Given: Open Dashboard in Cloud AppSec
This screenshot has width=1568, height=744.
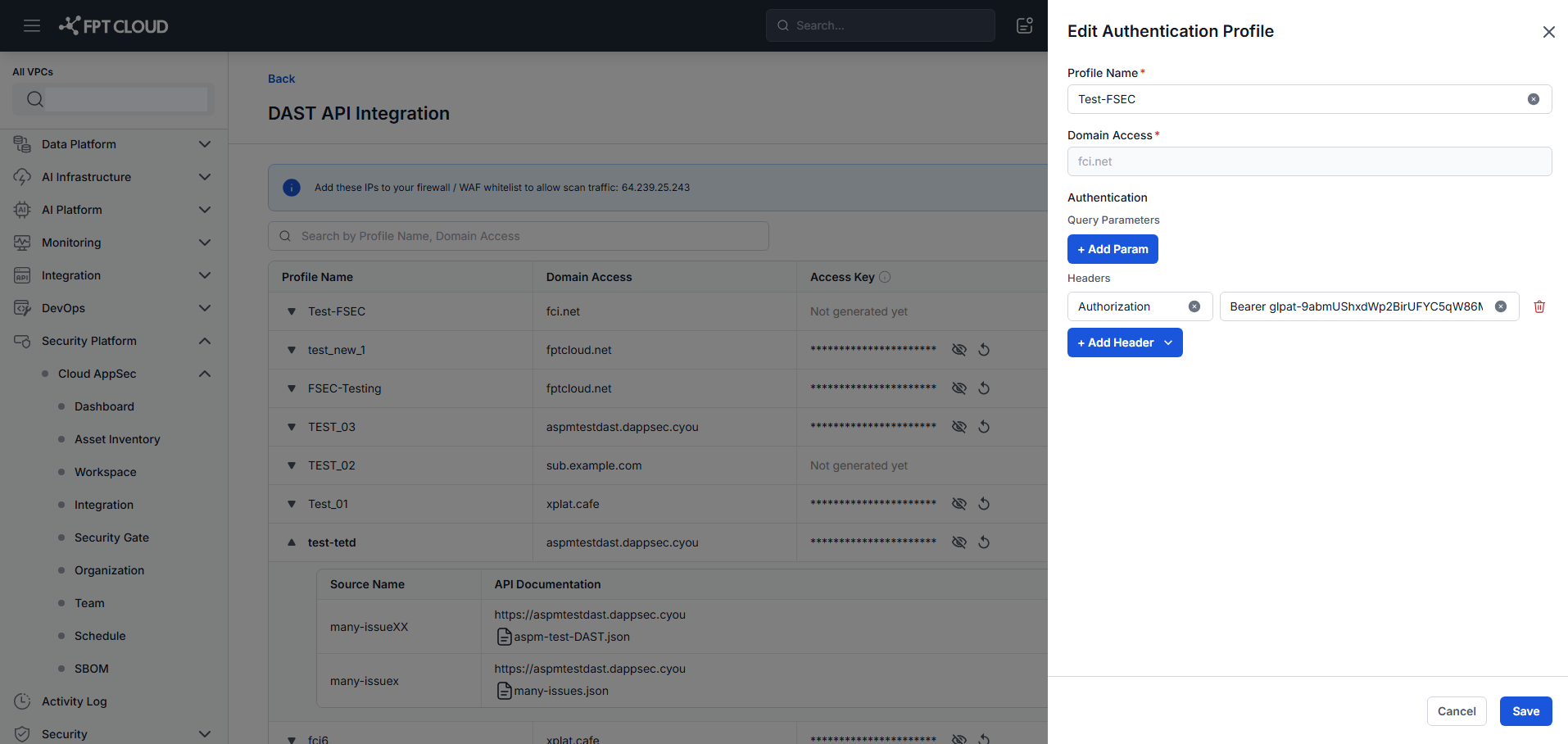Looking at the screenshot, I should (x=104, y=406).
